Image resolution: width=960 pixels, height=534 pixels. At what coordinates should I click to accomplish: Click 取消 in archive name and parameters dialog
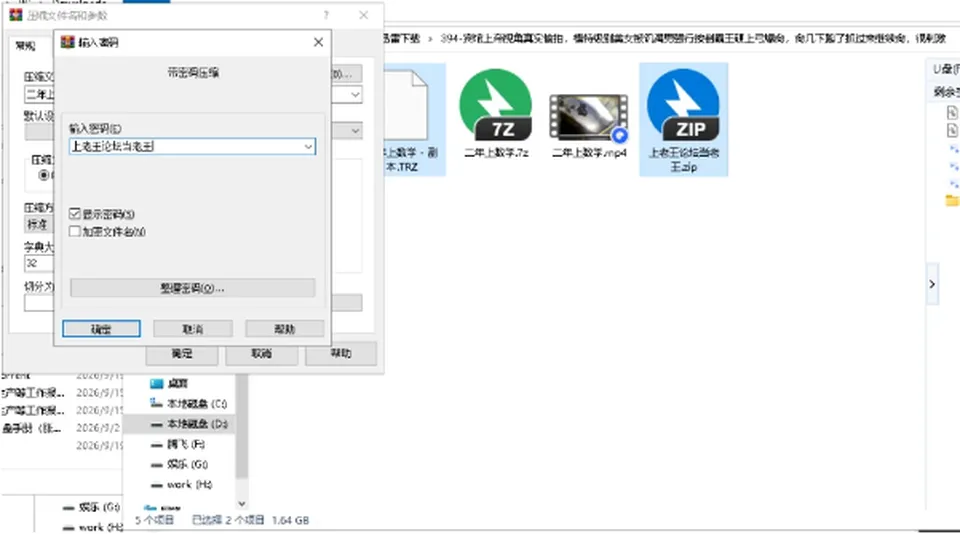[x=261, y=354]
